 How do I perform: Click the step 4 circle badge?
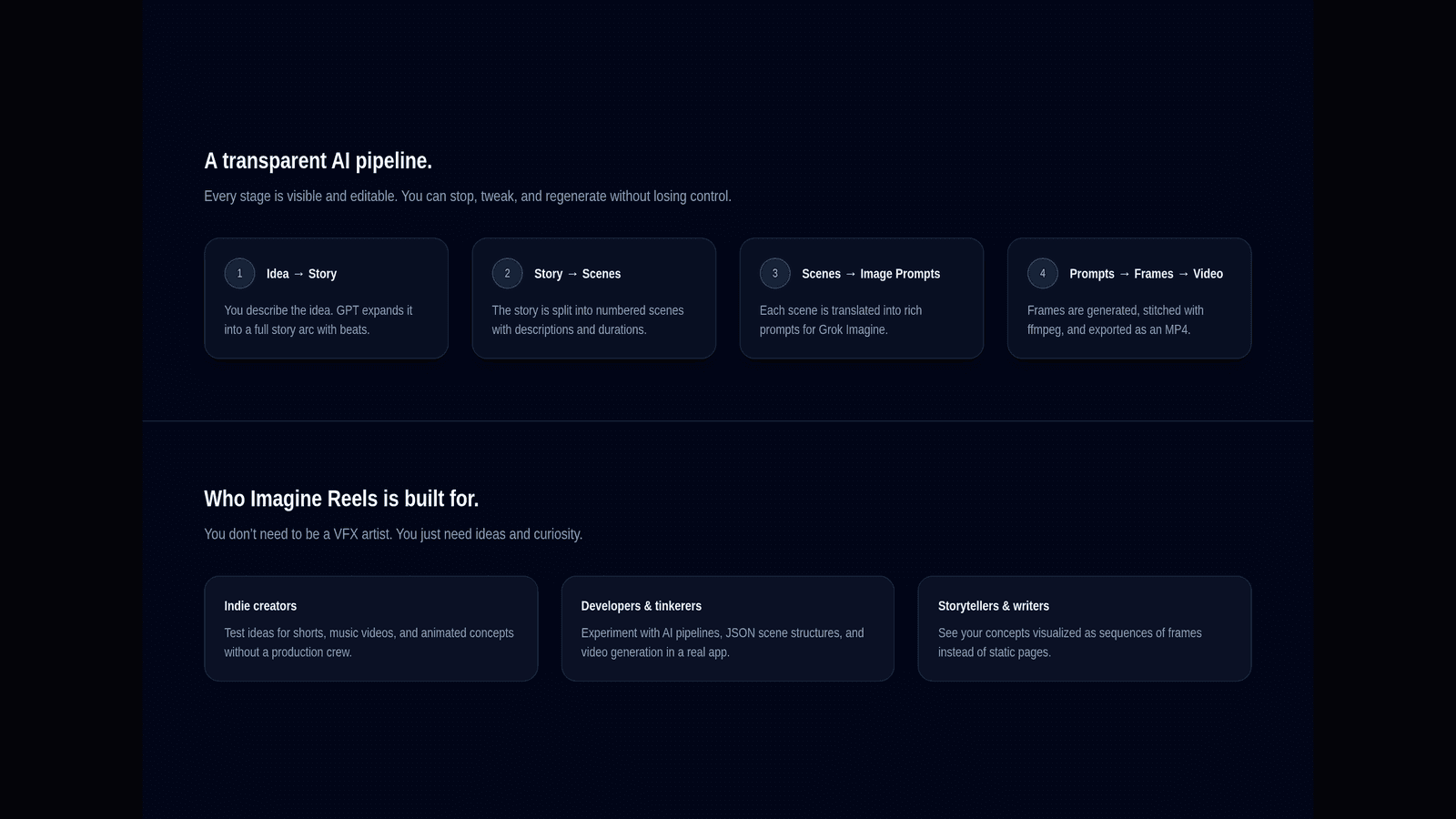[1042, 273]
